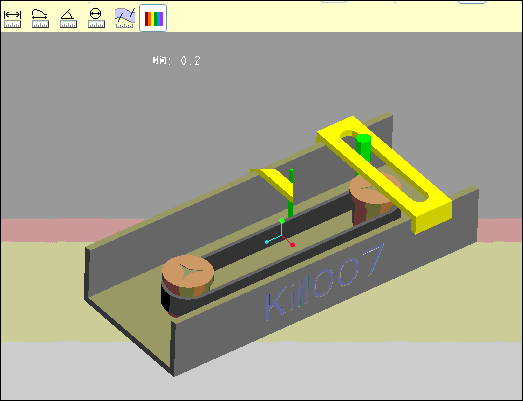
Task: Click the green axis handle of triad
Action: [x=282, y=221]
